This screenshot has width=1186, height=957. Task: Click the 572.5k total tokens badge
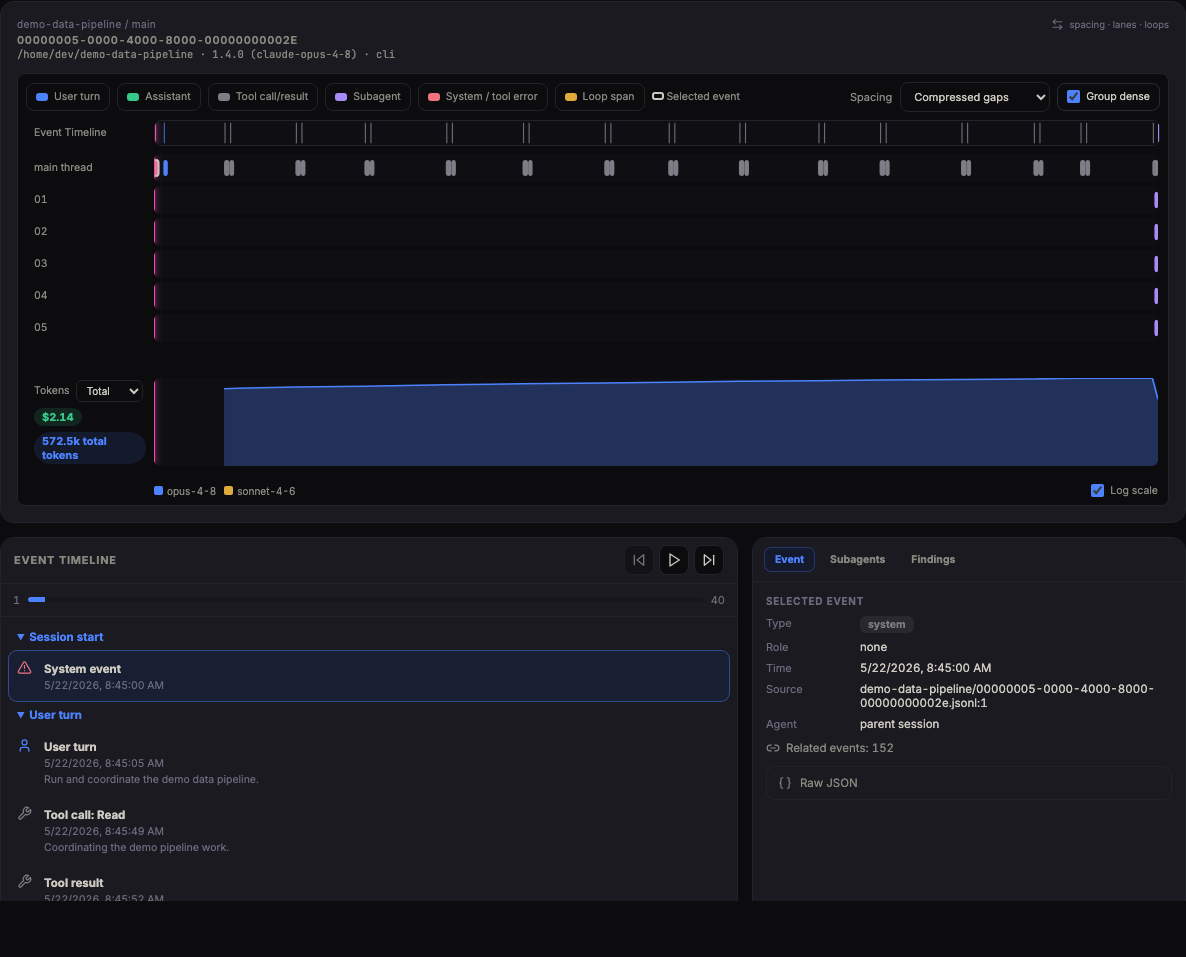tap(89, 448)
